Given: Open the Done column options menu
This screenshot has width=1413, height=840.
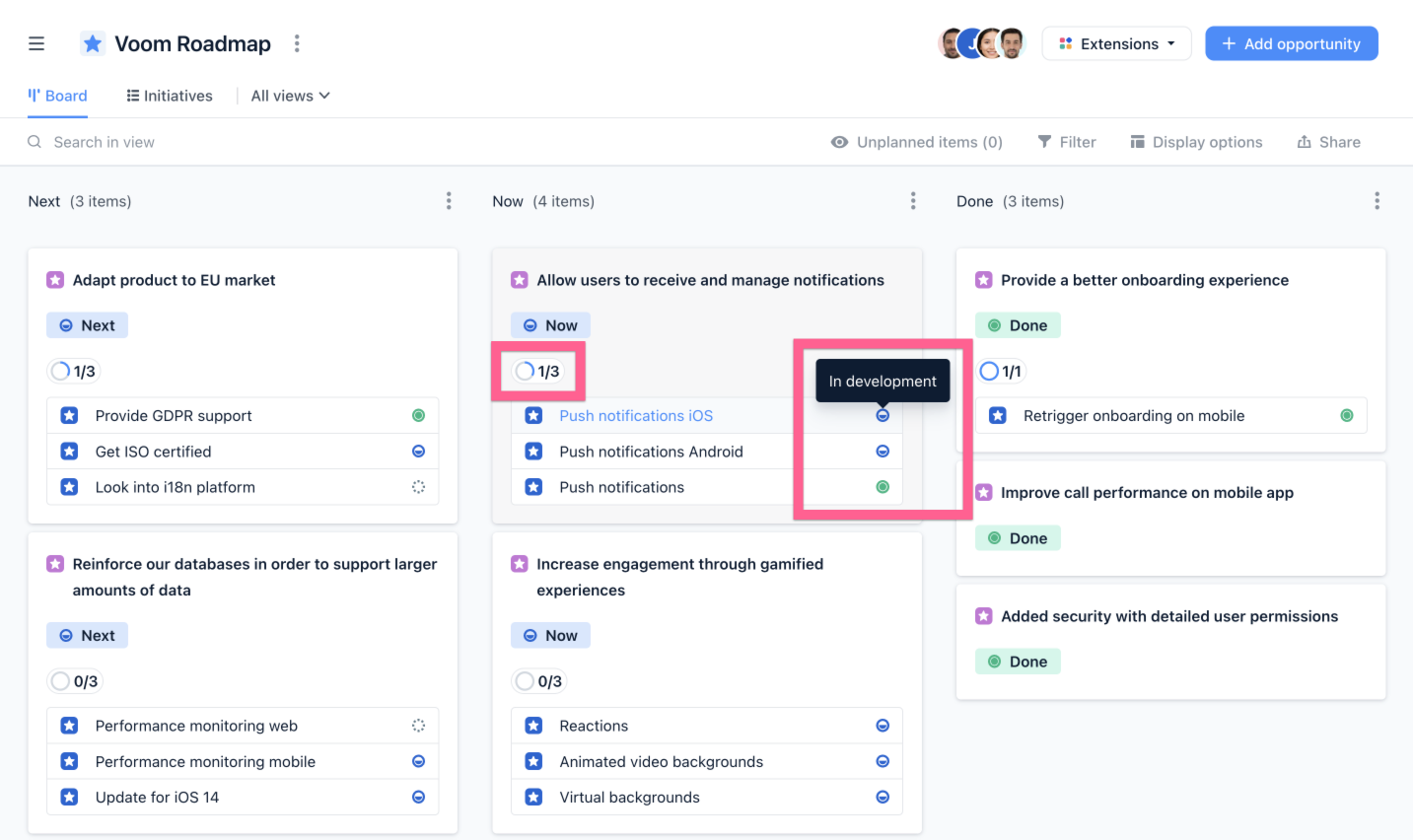Looking at the screenshot, I should coord(1377,201).
